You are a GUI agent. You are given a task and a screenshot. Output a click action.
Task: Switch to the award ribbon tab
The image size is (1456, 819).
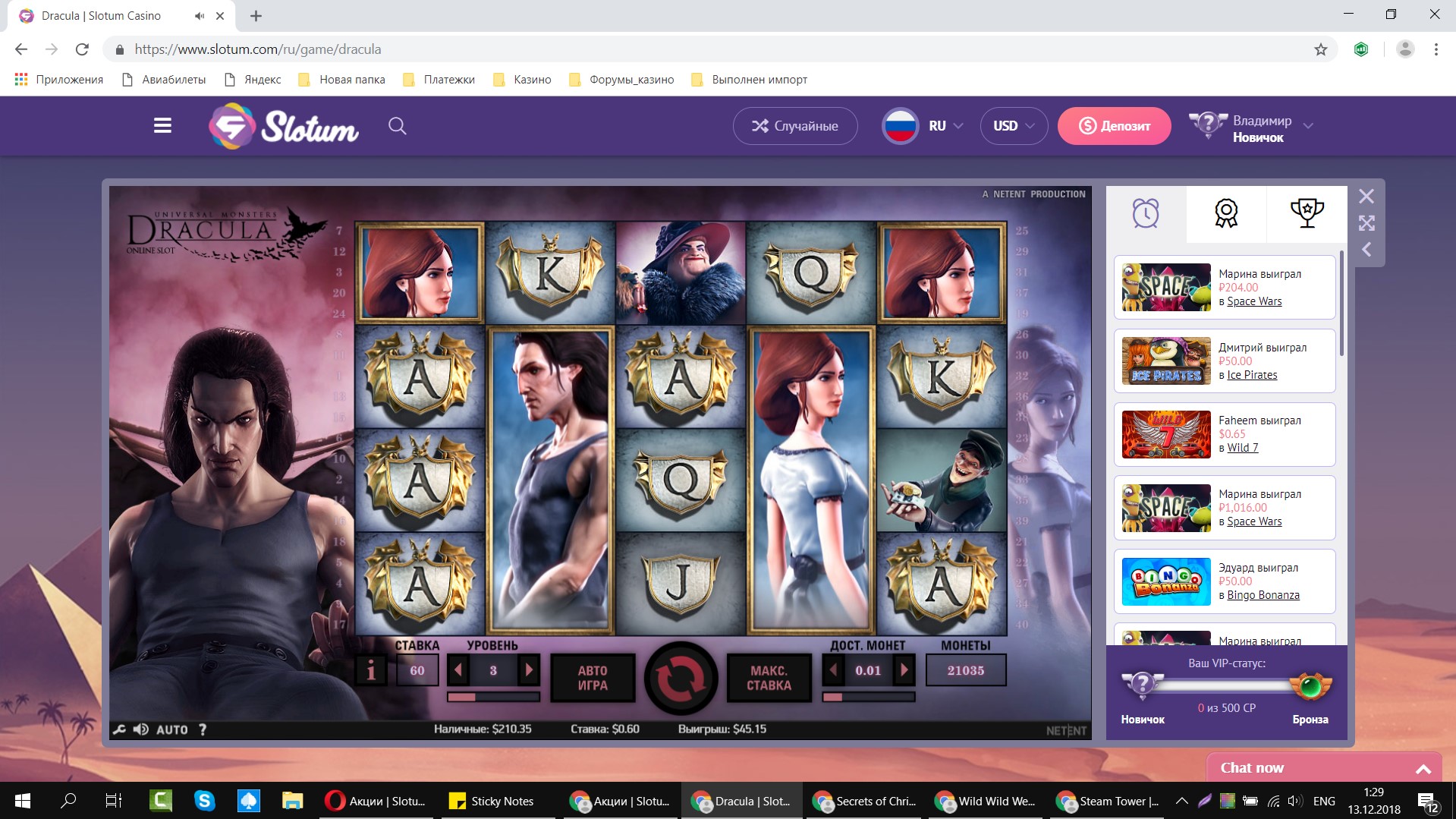[1226, 213]
